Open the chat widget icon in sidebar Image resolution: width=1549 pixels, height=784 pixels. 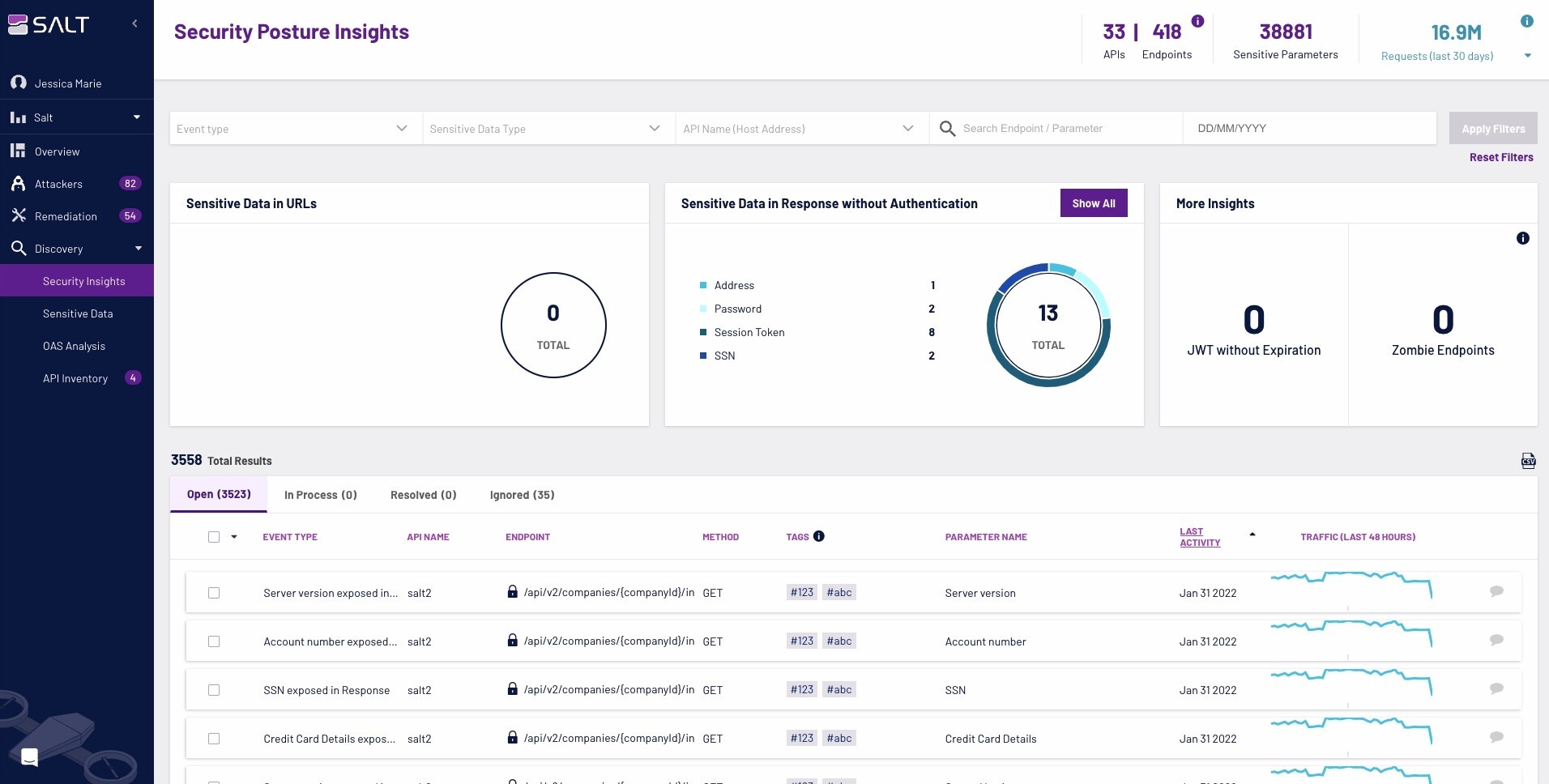(29, 757)
